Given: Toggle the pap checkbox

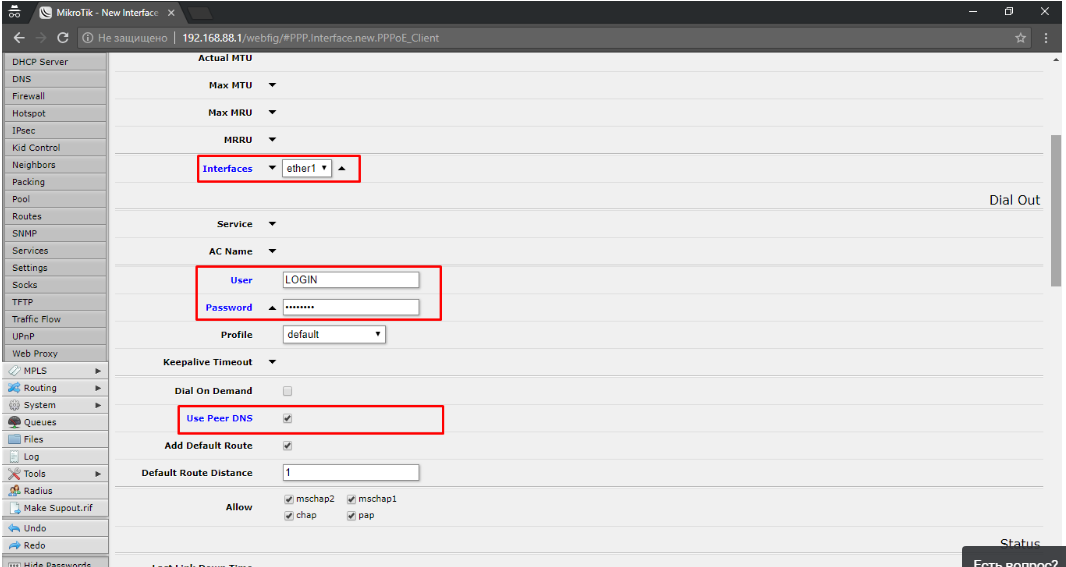Looking at the screenshot, I should pyautogui.click(x=351, y=515).
